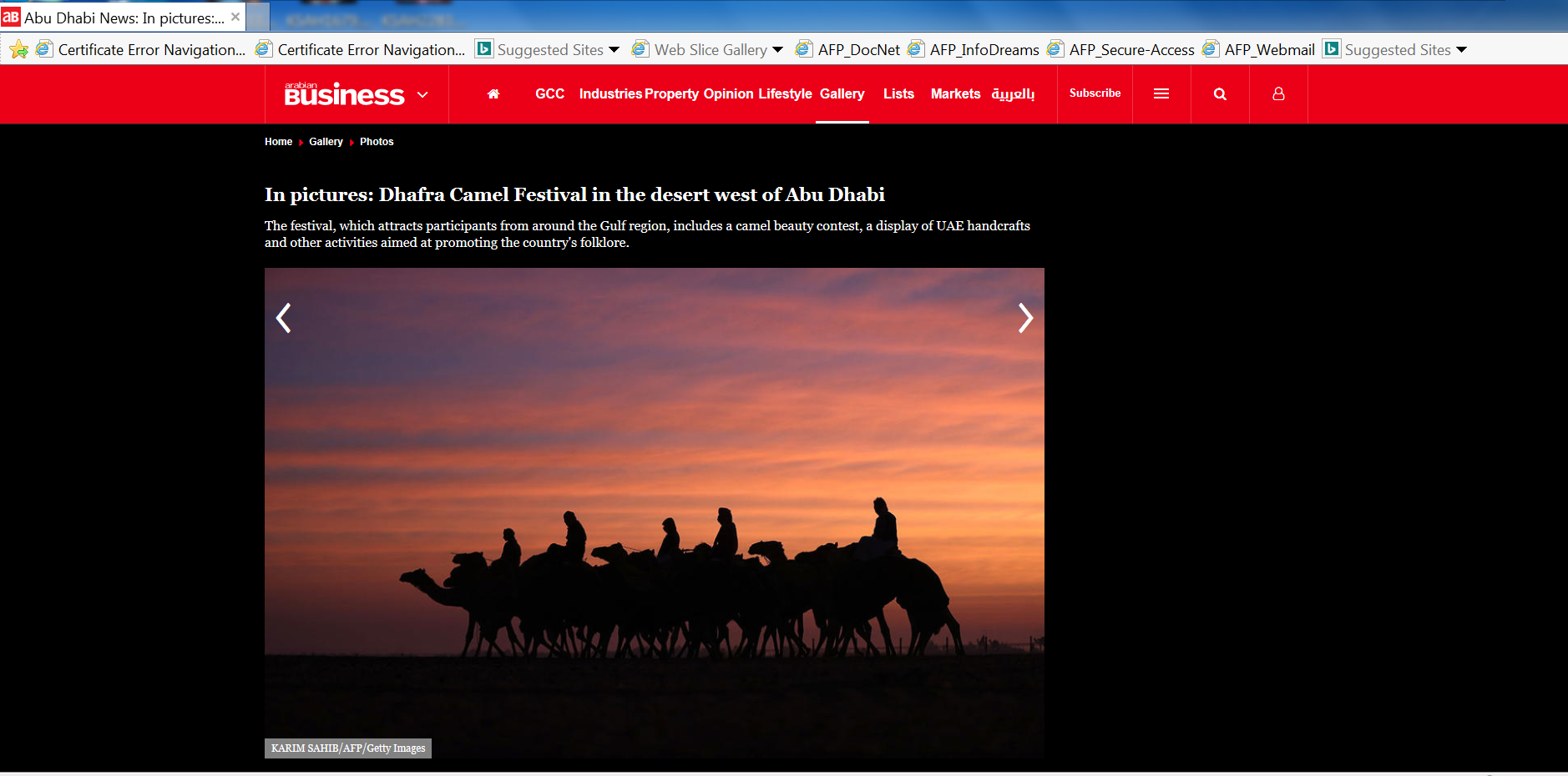Click the home icon in navigation bar
1568x776 pixels.
[x=493, y=94]
